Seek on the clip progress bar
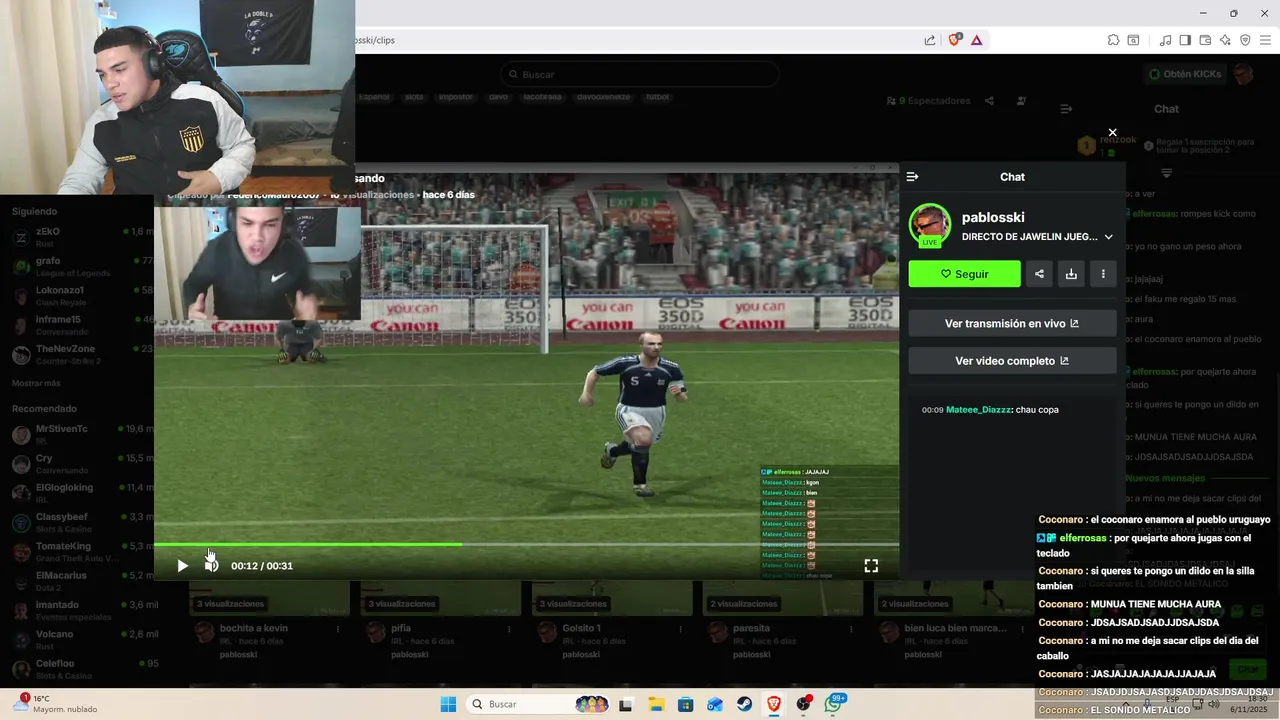This screenshot has width=1280, height=720. [526, 545]
